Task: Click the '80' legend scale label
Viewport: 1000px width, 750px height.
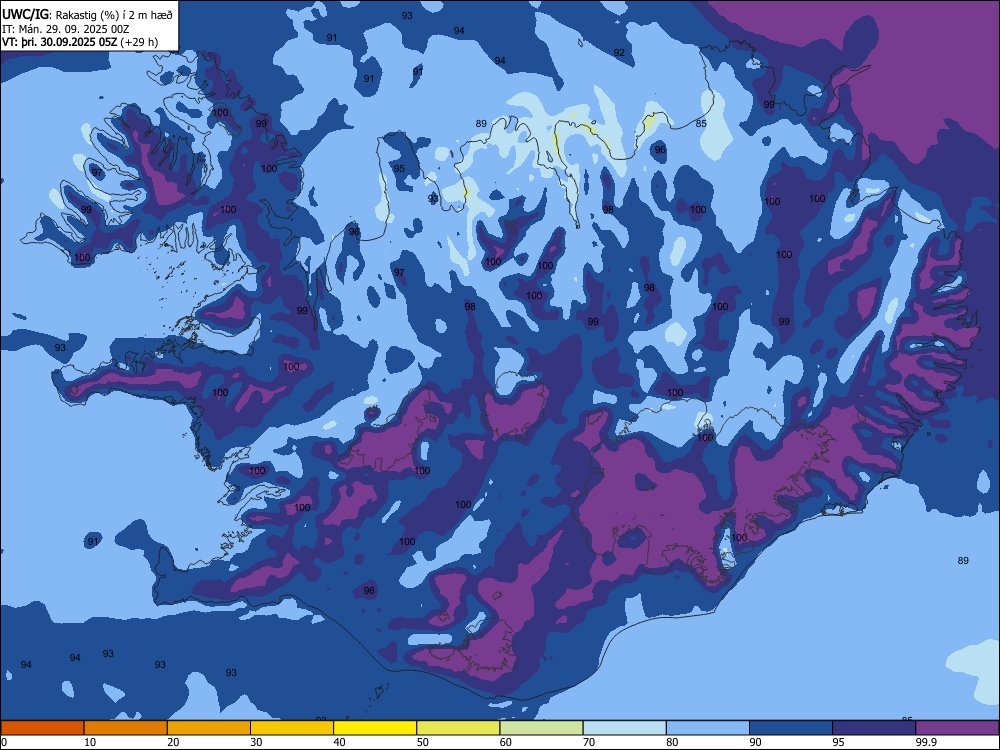Action: pyautogui.click(x=672, y=742)
